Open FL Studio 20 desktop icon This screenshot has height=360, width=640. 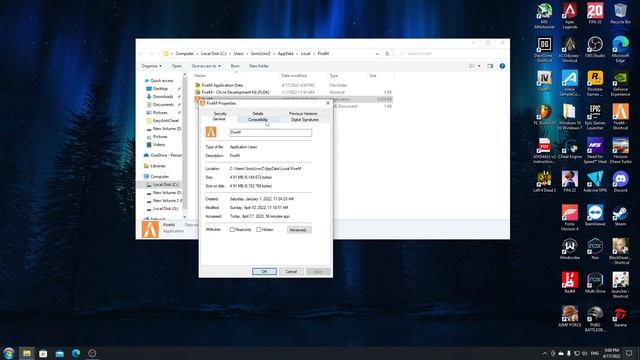coord(544,115)
